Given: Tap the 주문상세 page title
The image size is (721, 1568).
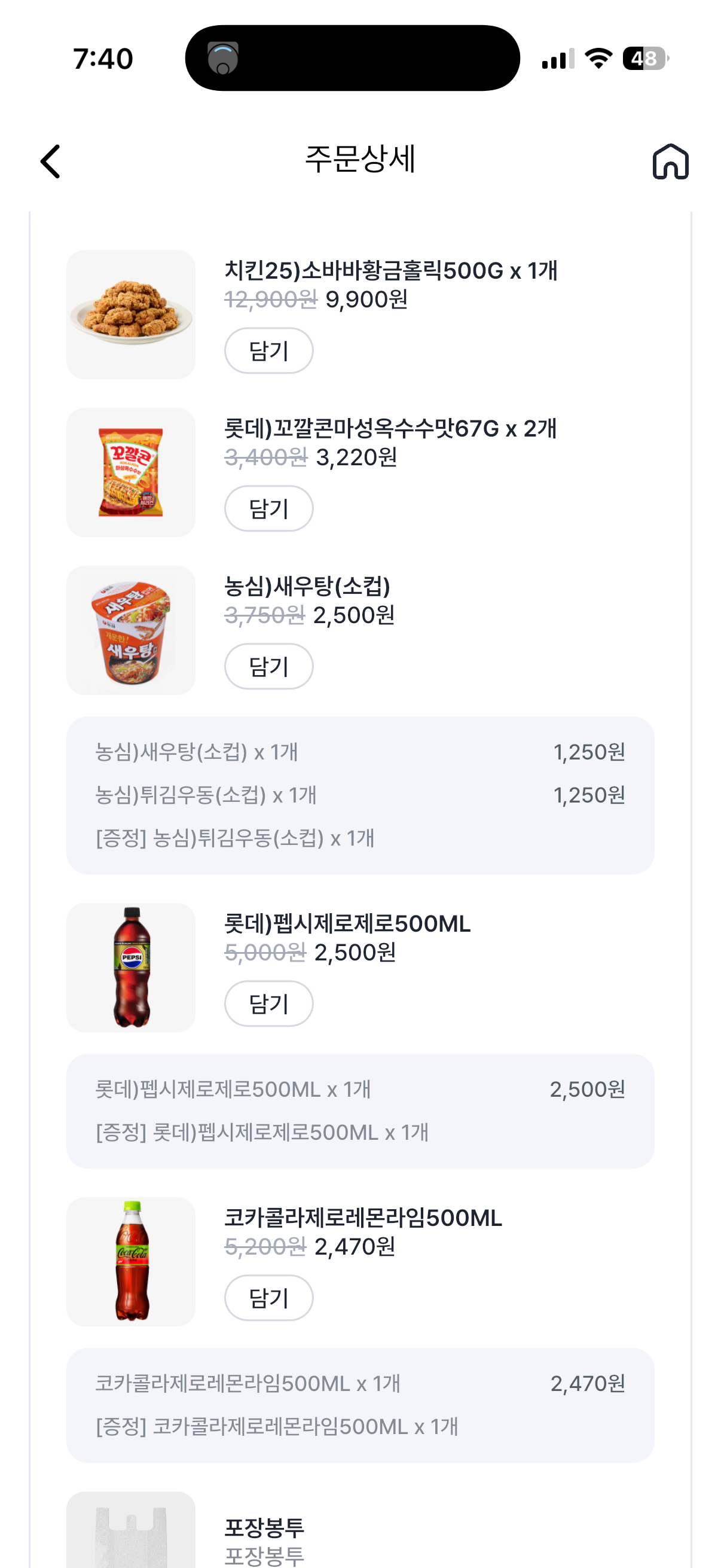Looking at the screenshot, I should [x=360, y=160].
